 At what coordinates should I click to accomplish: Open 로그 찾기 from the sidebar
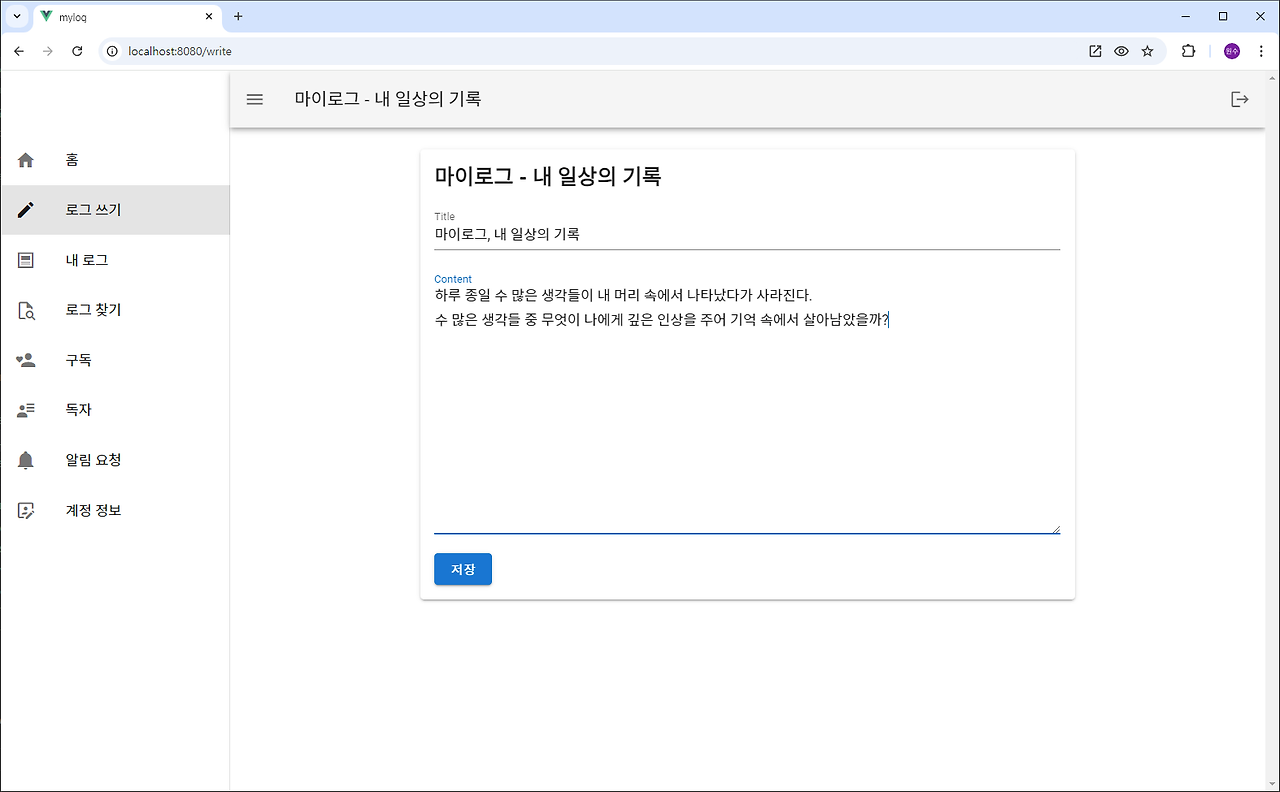[115, 310]
